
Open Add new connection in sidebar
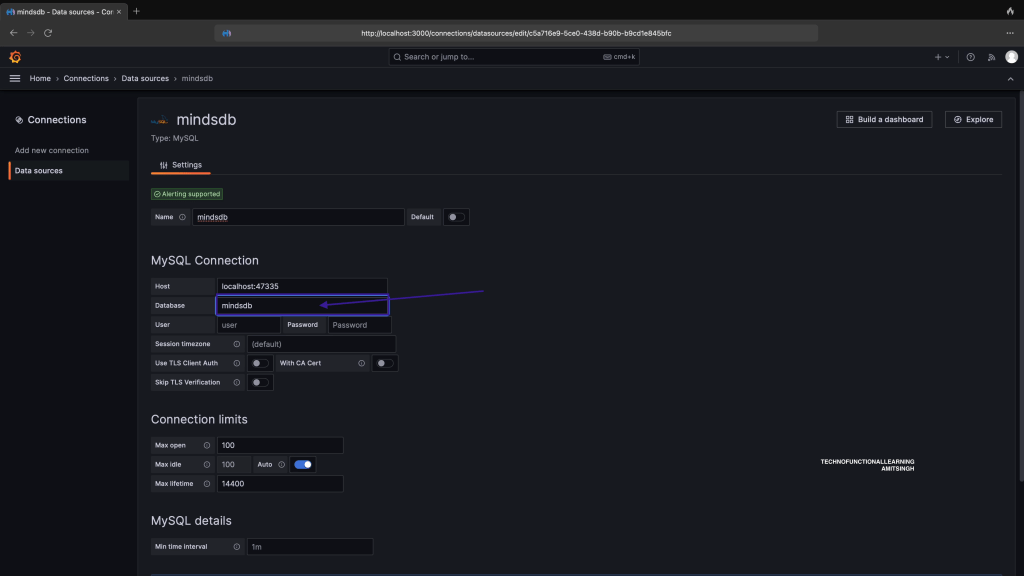point(52,150)
